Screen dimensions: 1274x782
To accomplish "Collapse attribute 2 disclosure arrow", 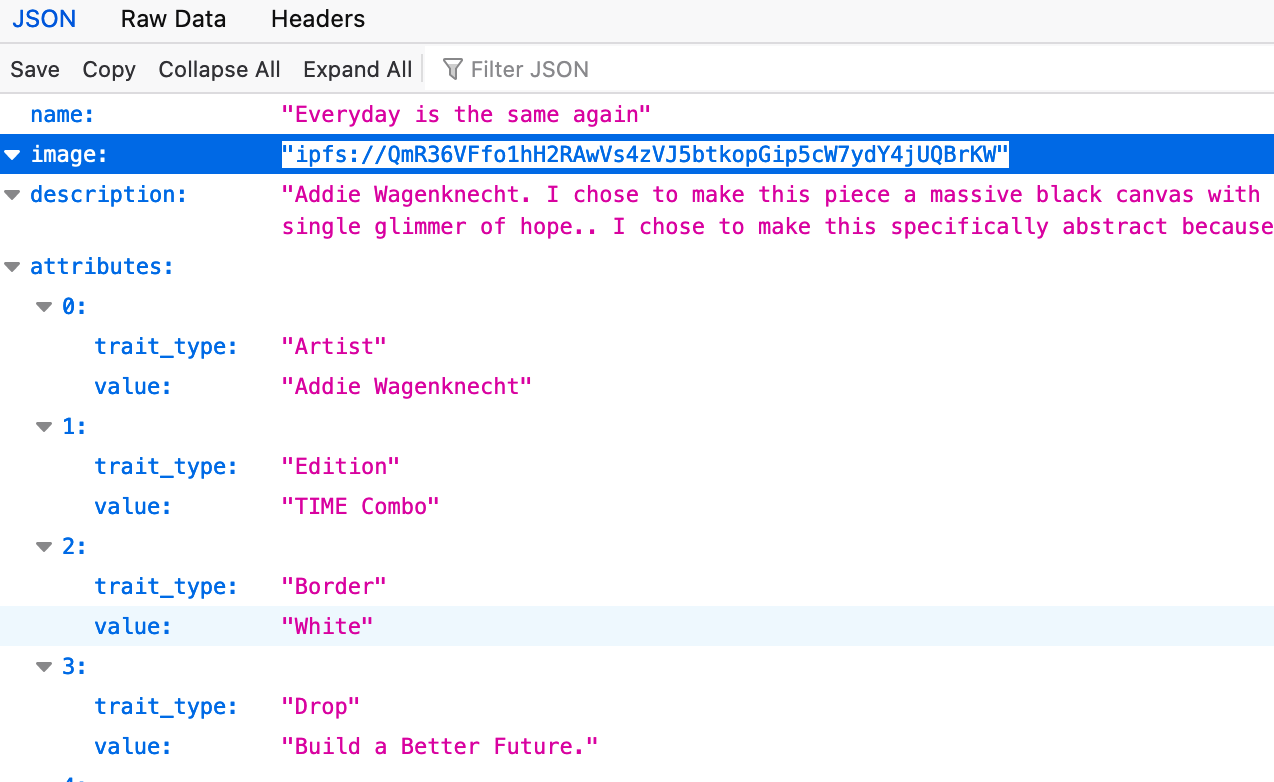I will (x=42, y=546).
